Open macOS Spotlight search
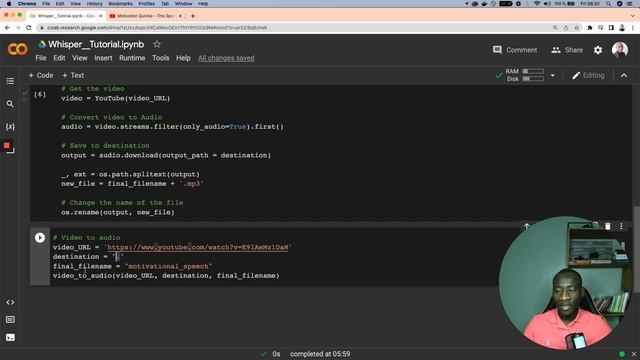640x360 pixels. click(608, 4)
